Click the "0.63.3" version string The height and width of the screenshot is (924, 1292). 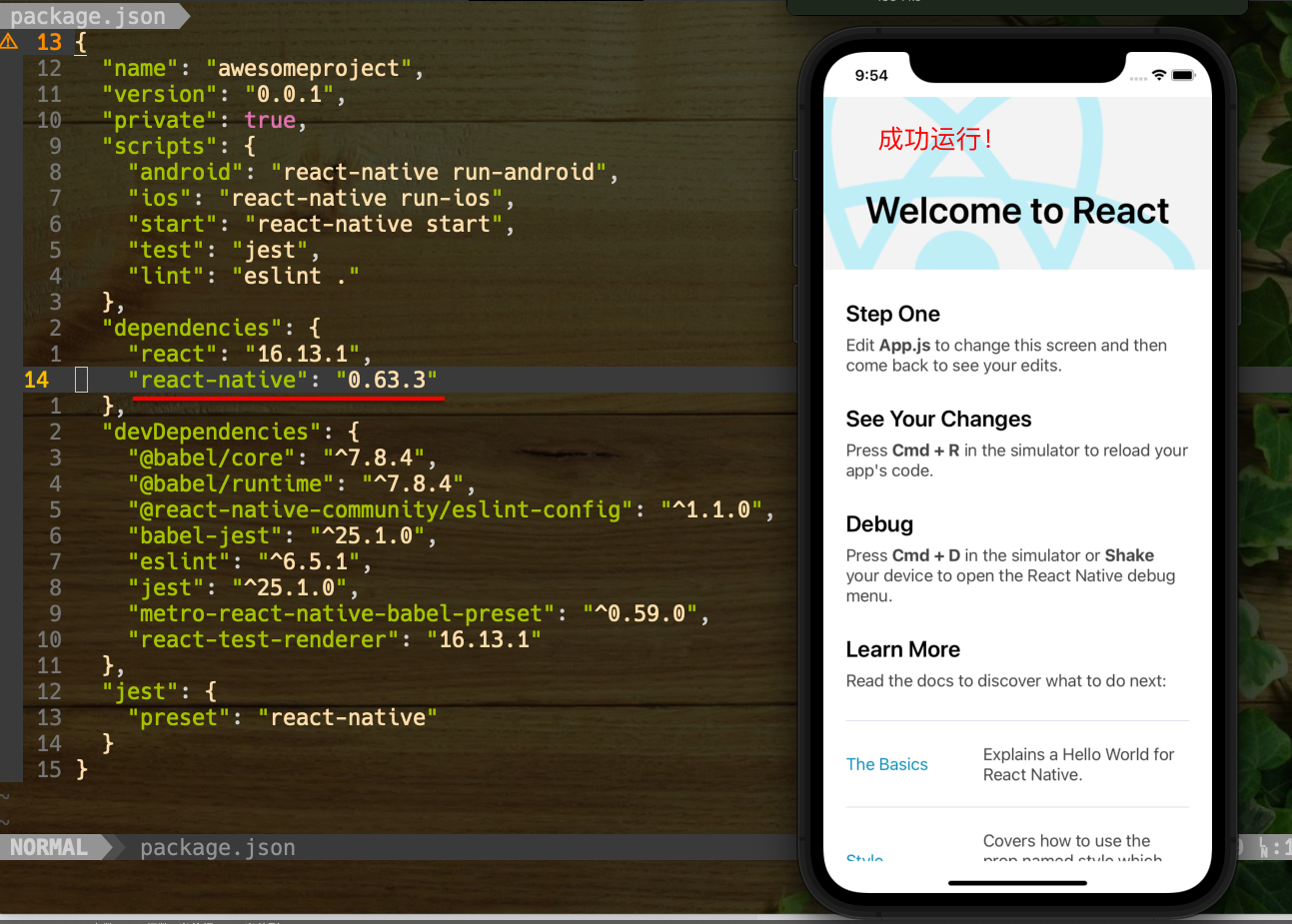coord(387,380)
